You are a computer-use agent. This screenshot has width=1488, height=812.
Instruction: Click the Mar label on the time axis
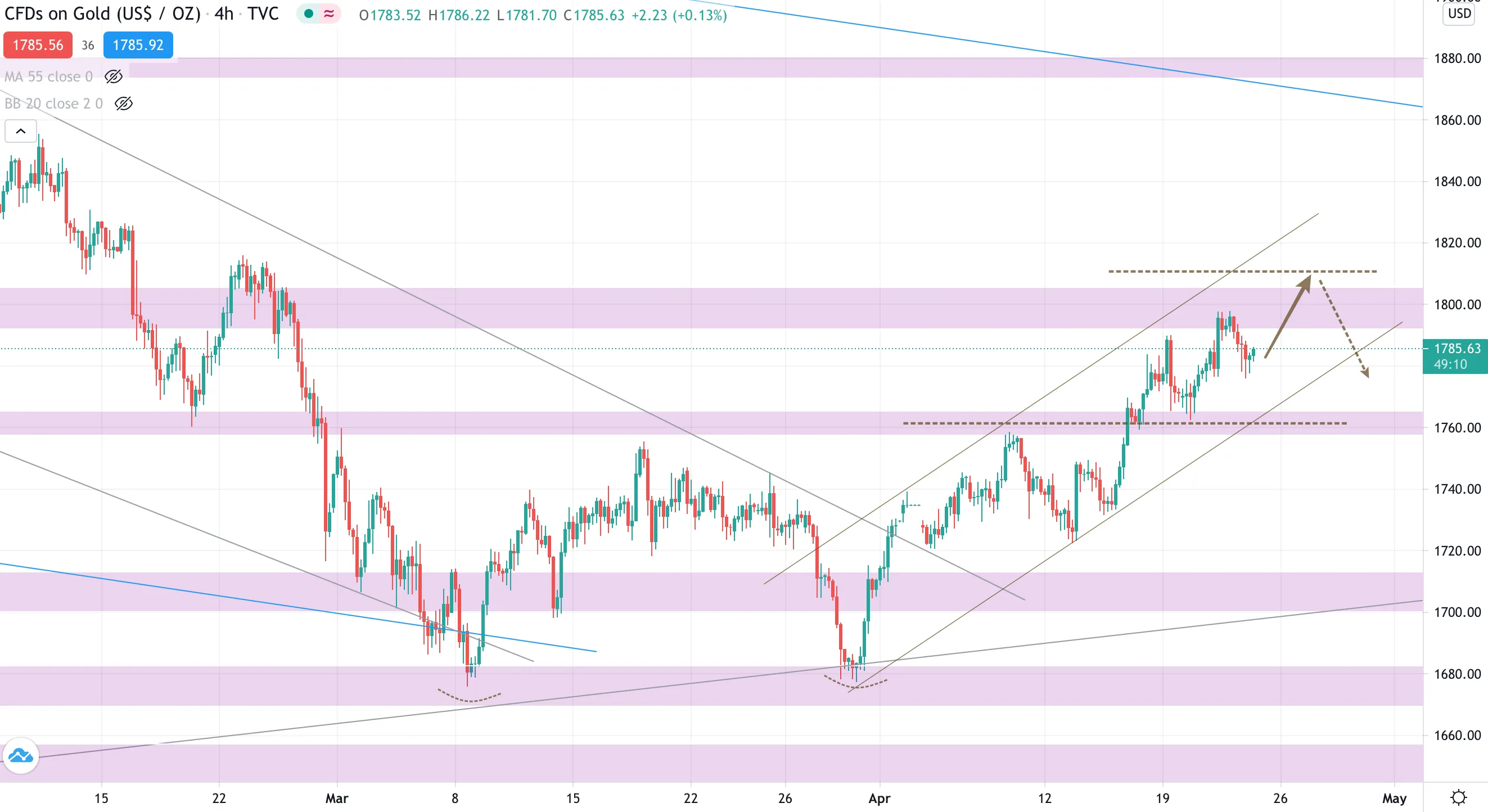[337, 798]
